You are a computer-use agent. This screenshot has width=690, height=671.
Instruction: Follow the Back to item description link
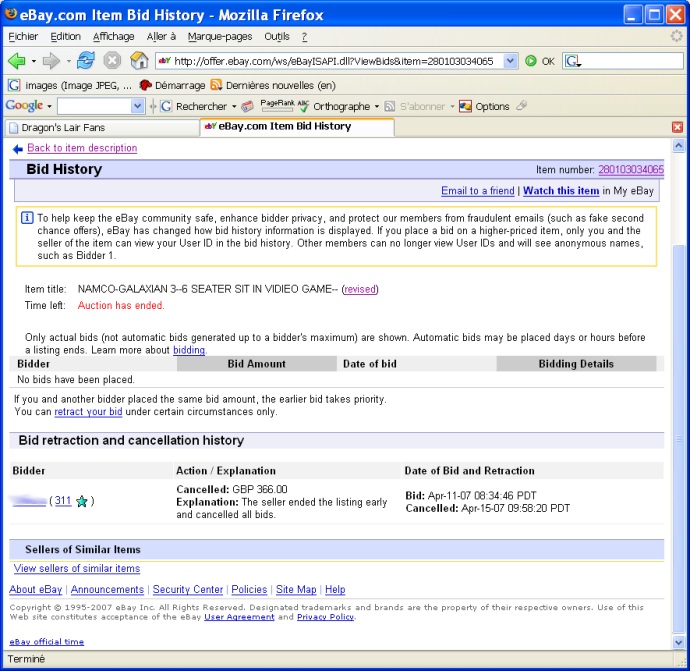click(82, 148)
